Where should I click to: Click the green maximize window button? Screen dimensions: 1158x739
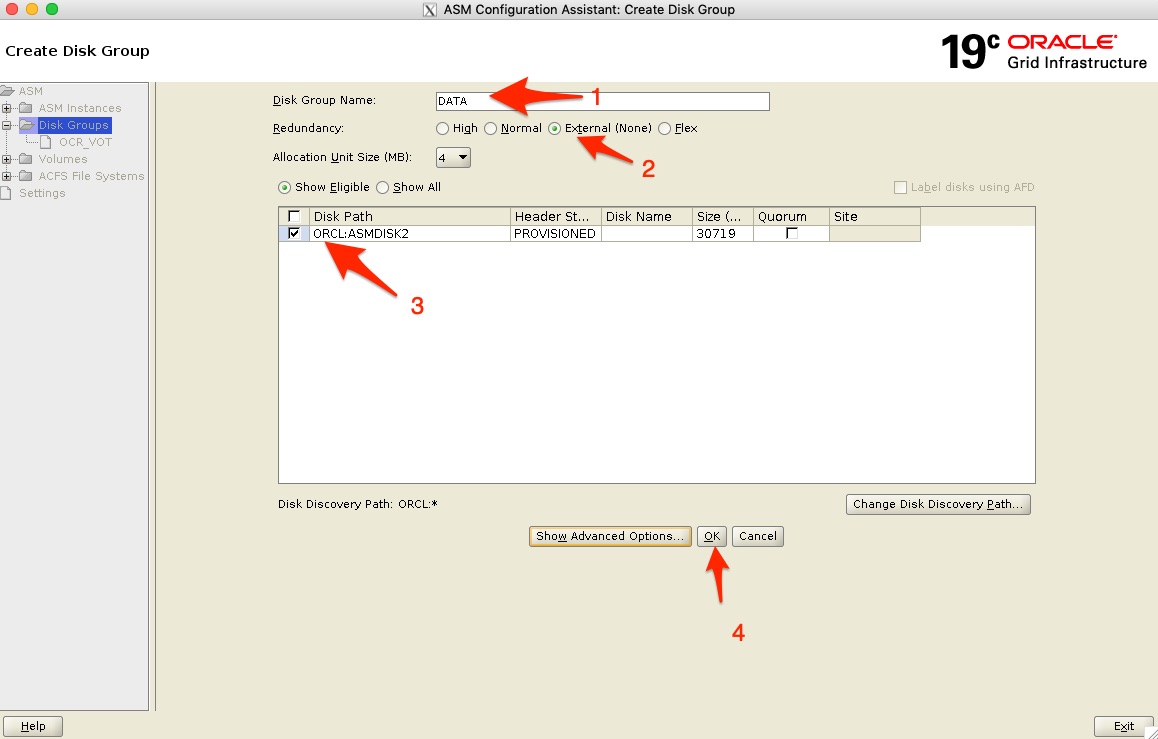(52, 9)
